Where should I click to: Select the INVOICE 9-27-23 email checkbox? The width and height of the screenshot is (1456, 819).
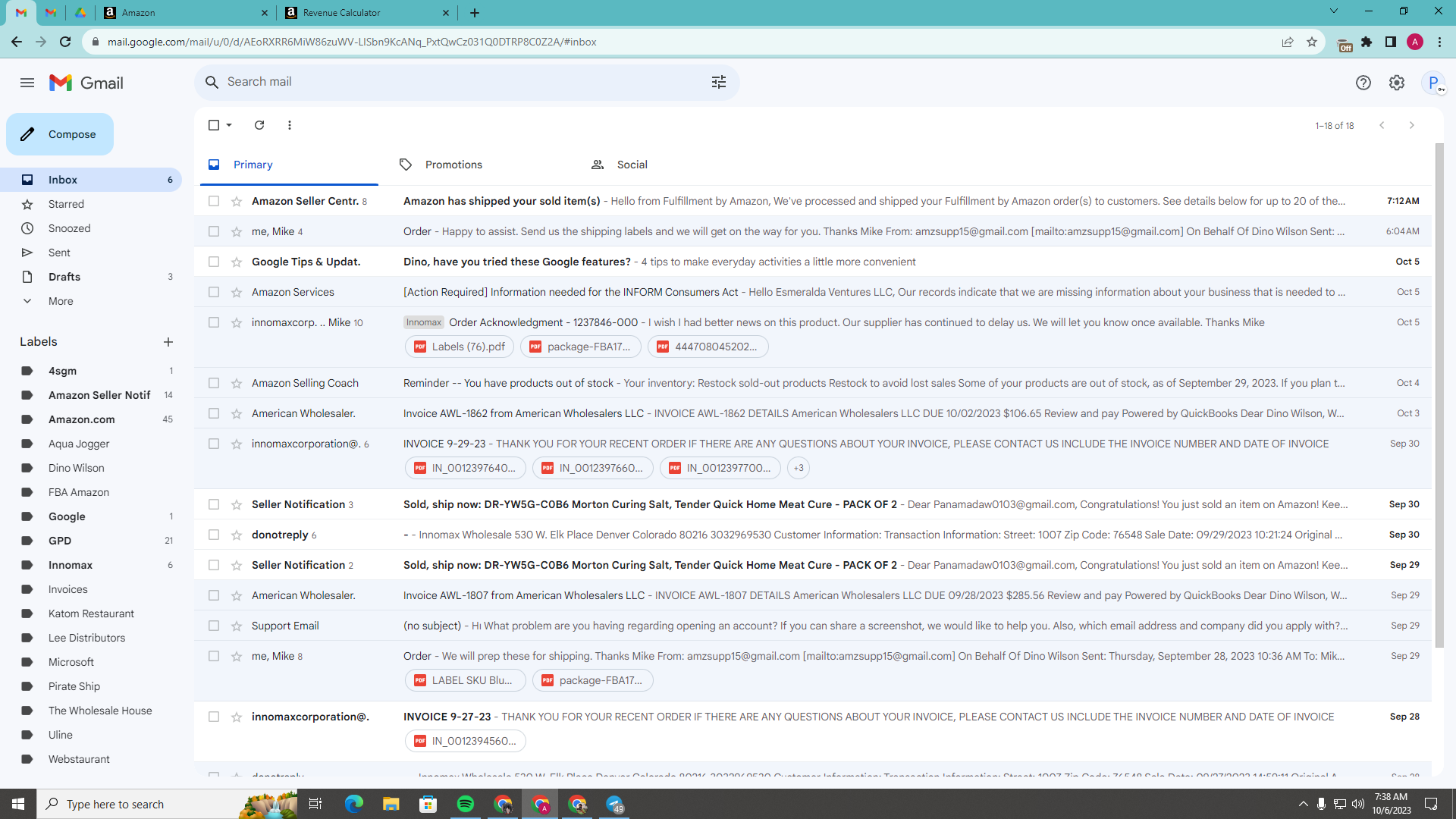click(x=214, y=717)
